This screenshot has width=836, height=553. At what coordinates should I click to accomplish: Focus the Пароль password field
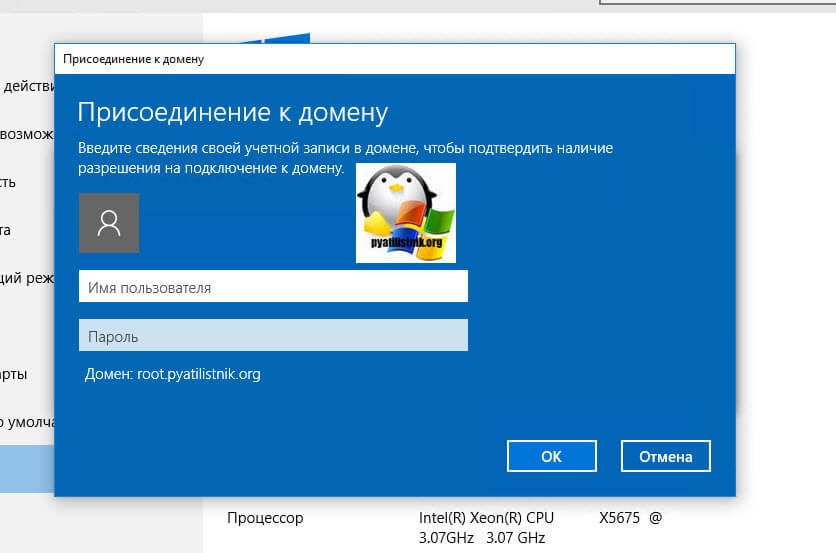pos(274,335)
